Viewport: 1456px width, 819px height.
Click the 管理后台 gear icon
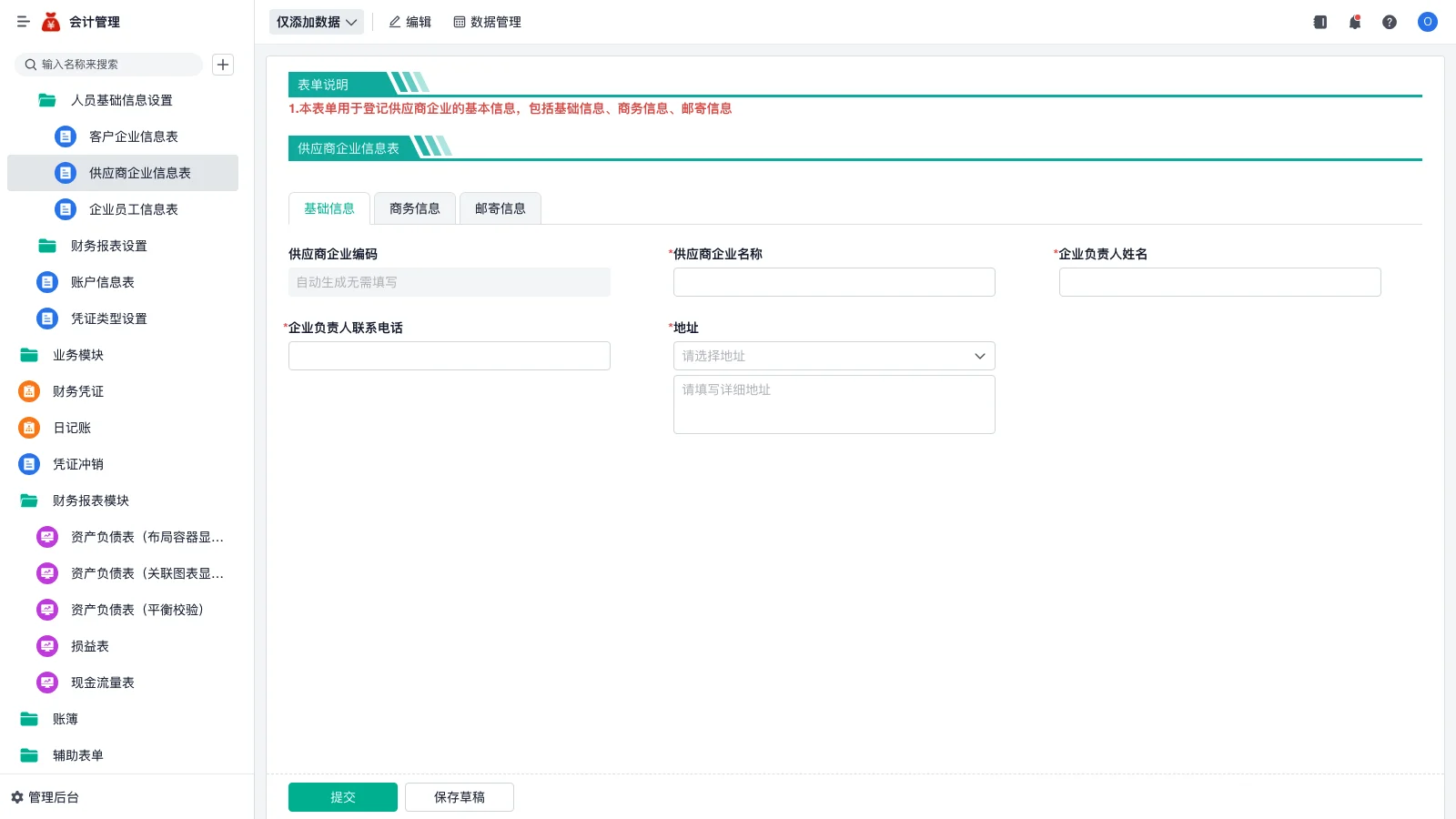point(17,797)
